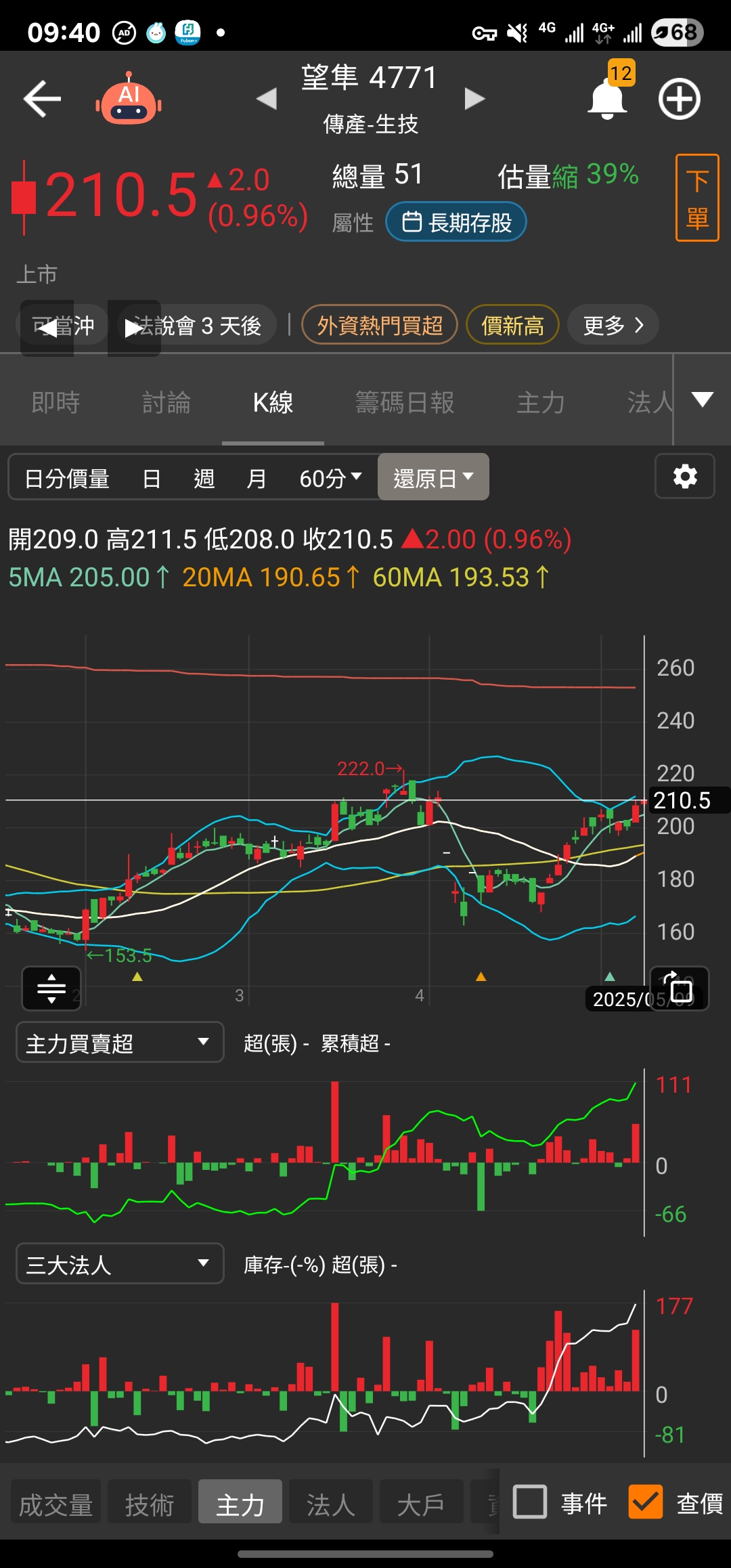This screenshot has height=1568, width=731.
Task: Open chart settings gear
Action: tap(685, 476)
